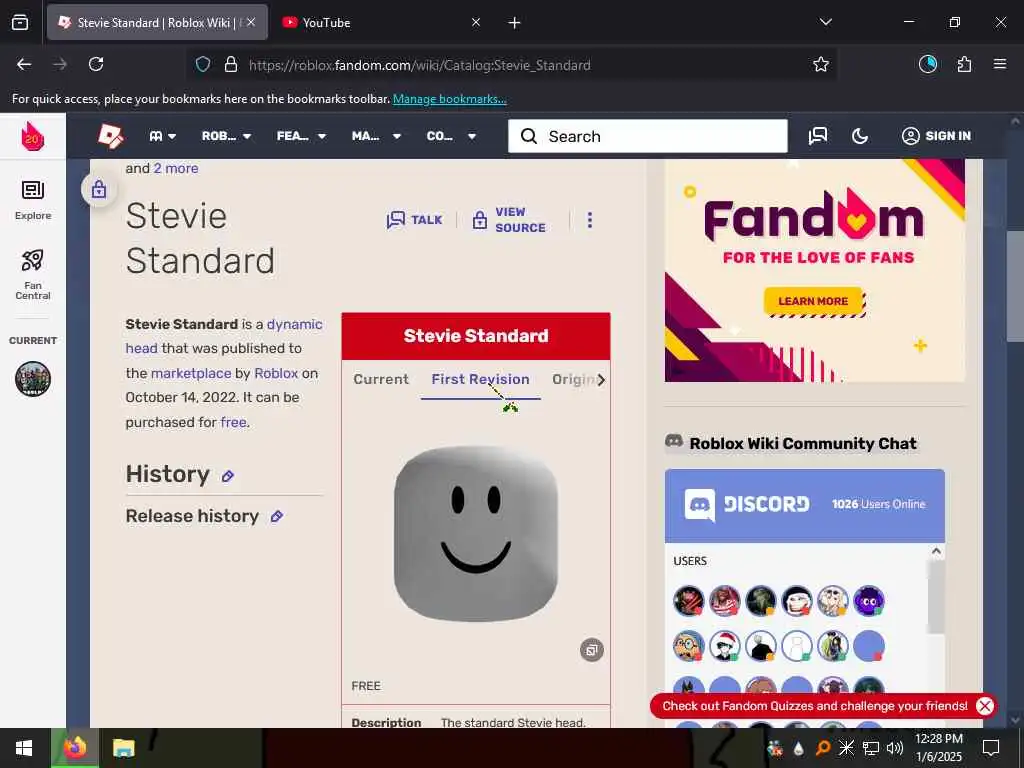
Task: Toggle dark mode moon icon
Action: point(860,136)
